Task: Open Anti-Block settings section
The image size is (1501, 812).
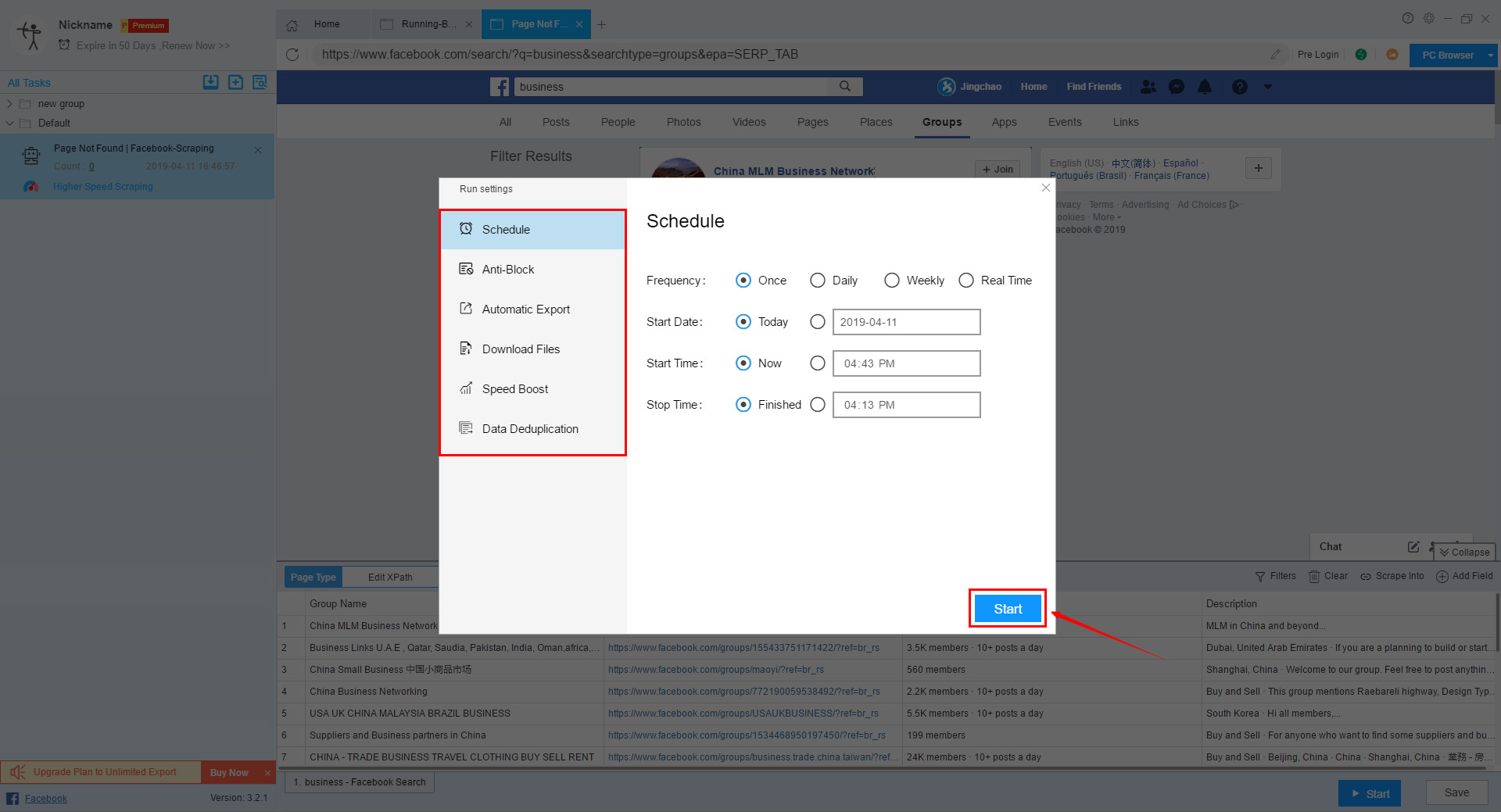Action: tap(532, 270)
